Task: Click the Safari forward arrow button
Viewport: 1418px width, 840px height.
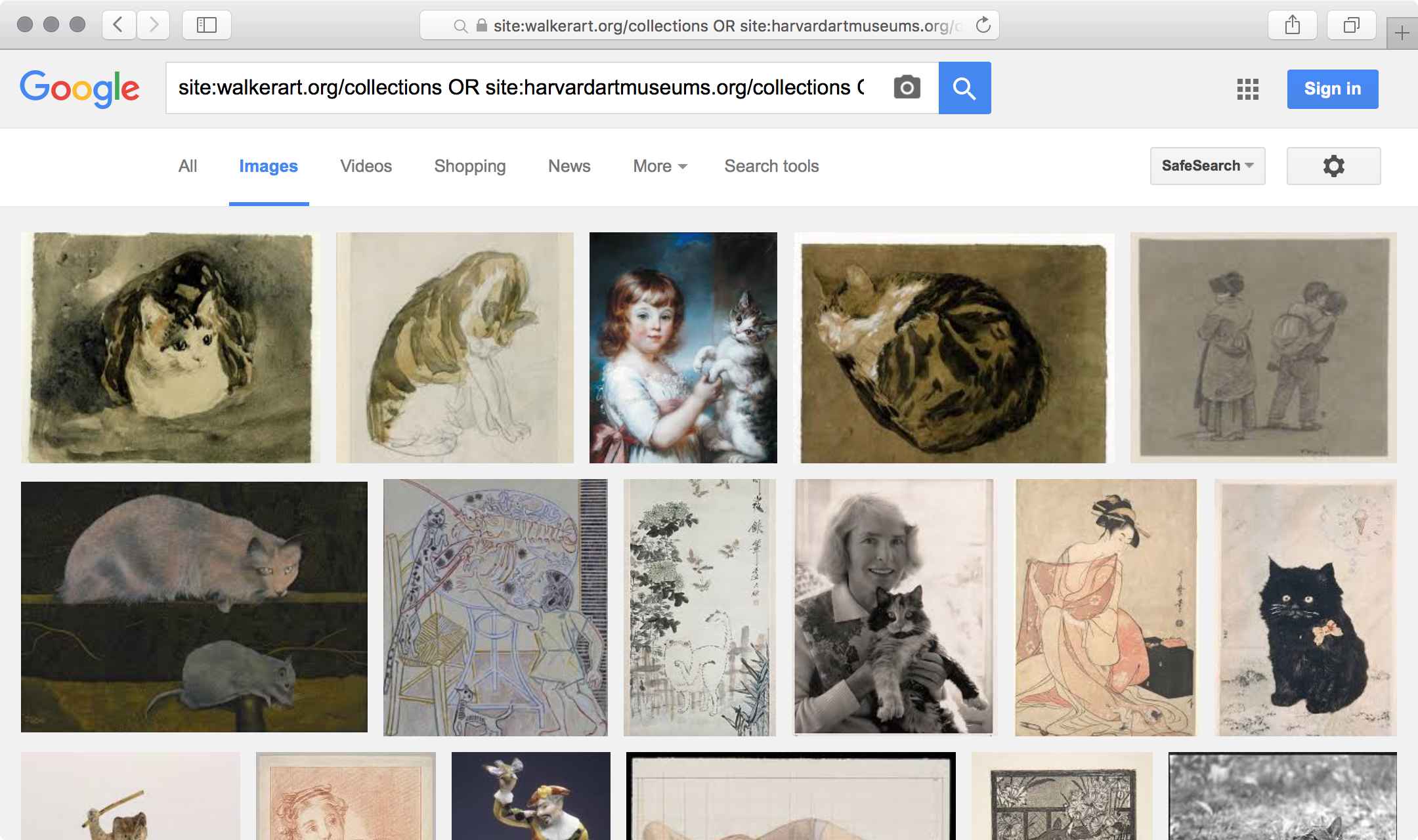Action: (154, 25)
